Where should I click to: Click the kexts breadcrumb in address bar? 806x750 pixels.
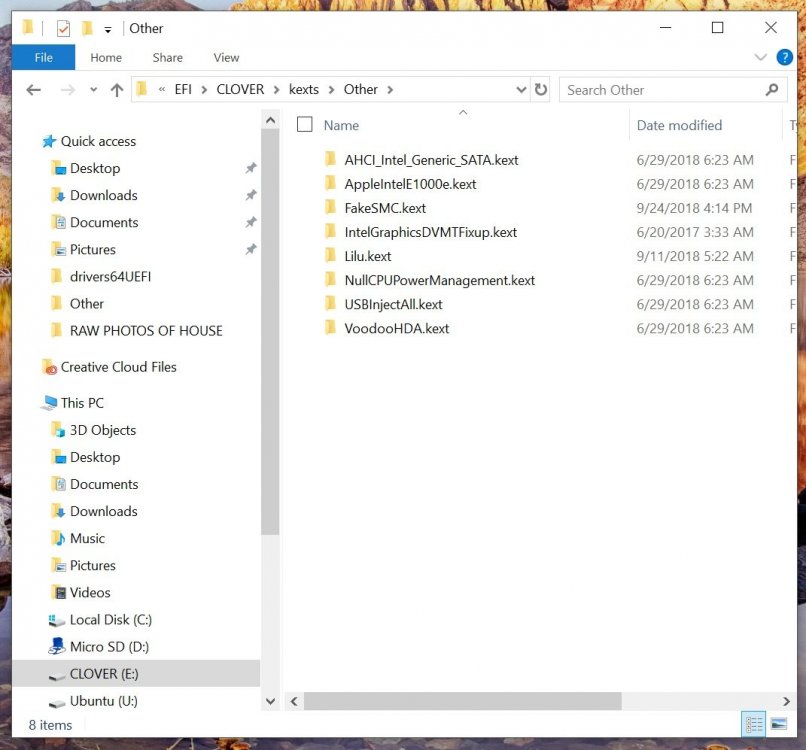pos(304,89)
